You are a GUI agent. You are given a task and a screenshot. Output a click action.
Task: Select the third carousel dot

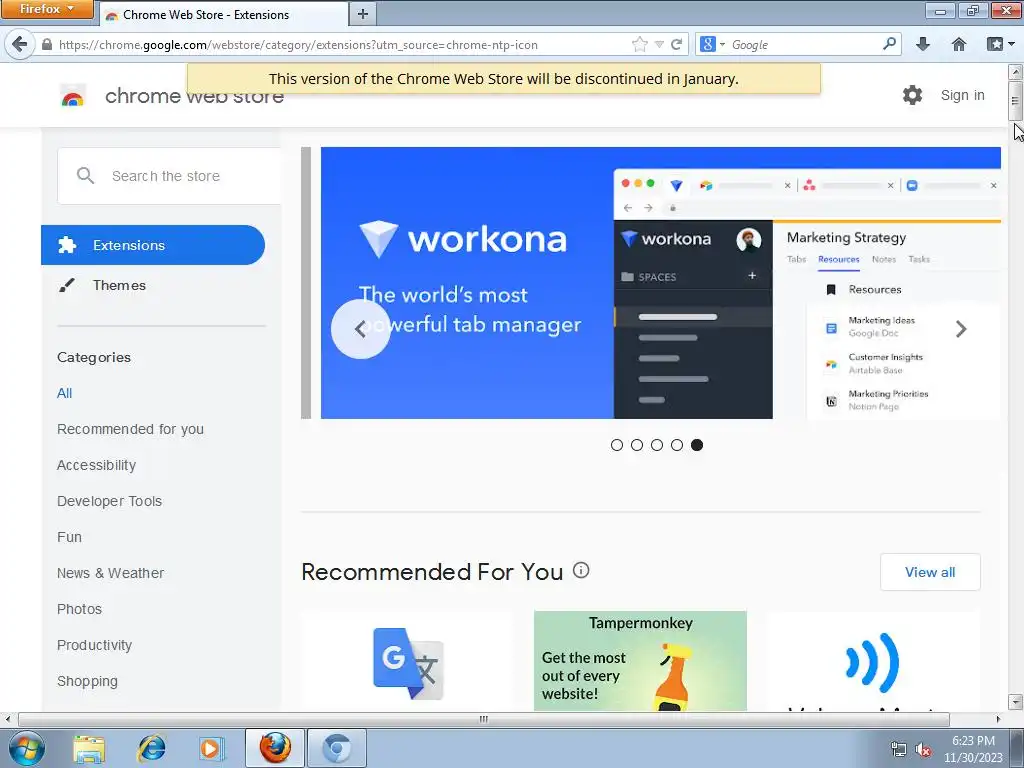click(x=657, y=445)
